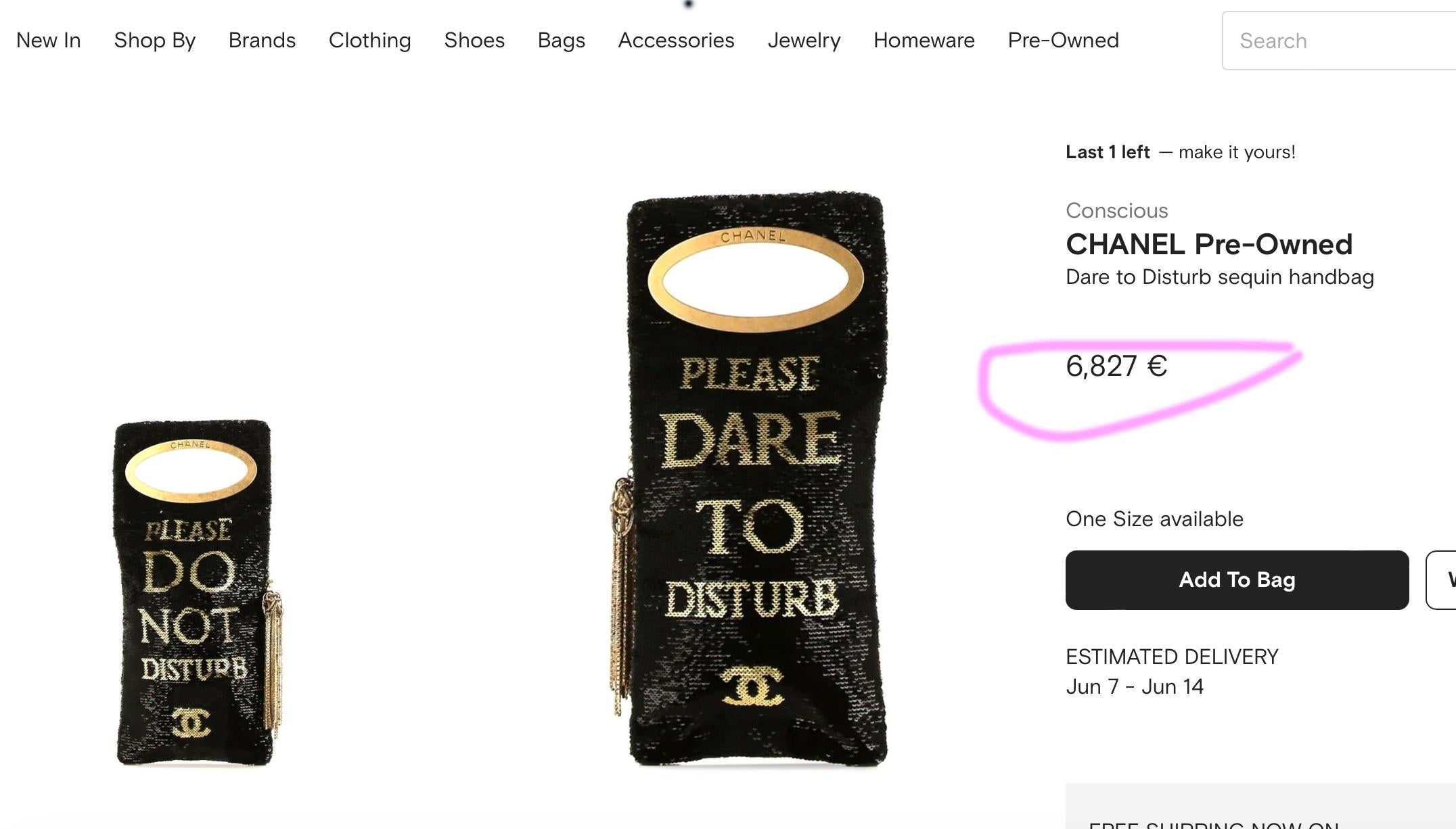
Task: Go to the Brands section
Action: point(262,41)
